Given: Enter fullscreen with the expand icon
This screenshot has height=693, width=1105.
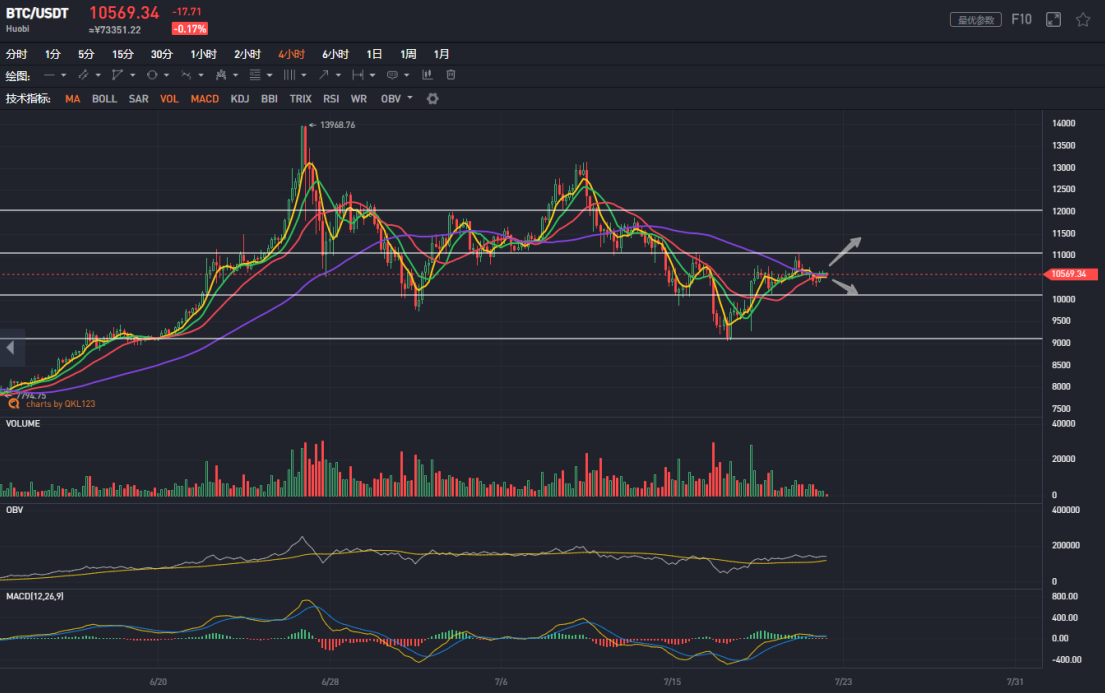Looking at the screenshot, I should tap(1053, 20).
